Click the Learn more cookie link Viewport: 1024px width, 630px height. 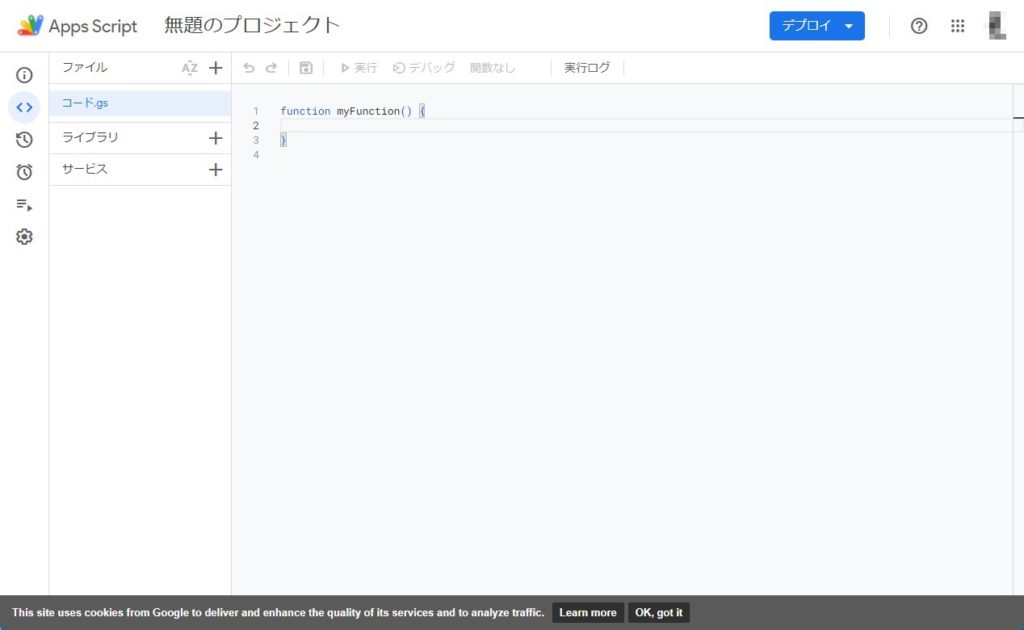click(x=587, y=613)
